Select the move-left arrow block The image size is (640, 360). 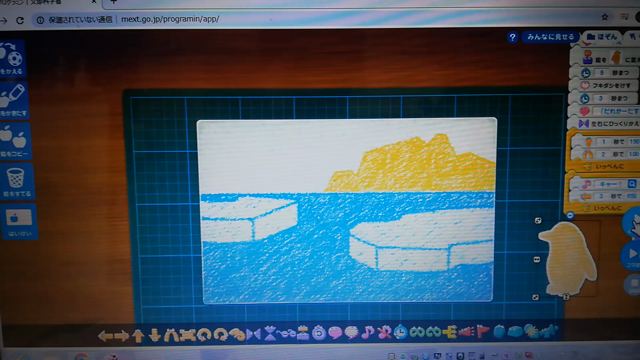[x=105, y=336]
